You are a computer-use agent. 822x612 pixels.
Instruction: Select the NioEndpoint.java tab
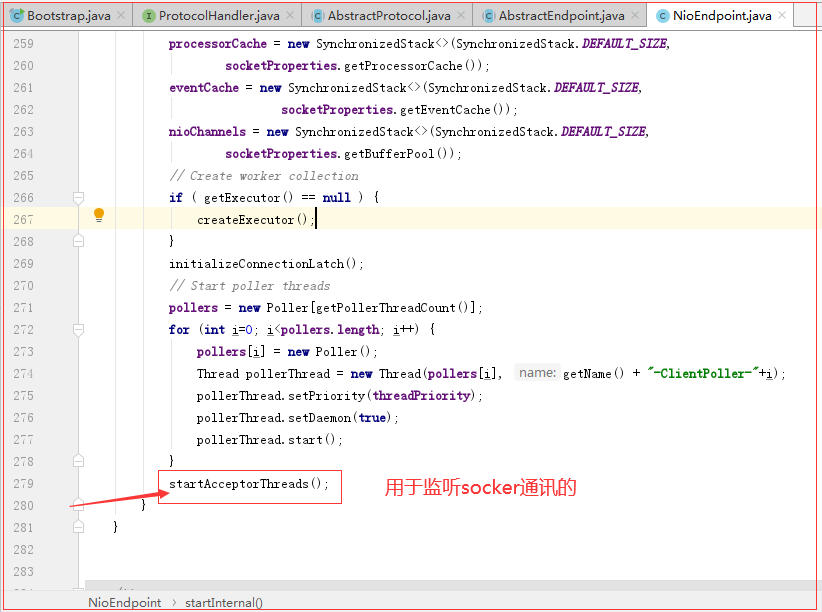pyautogui.click(x=722, y=16)
